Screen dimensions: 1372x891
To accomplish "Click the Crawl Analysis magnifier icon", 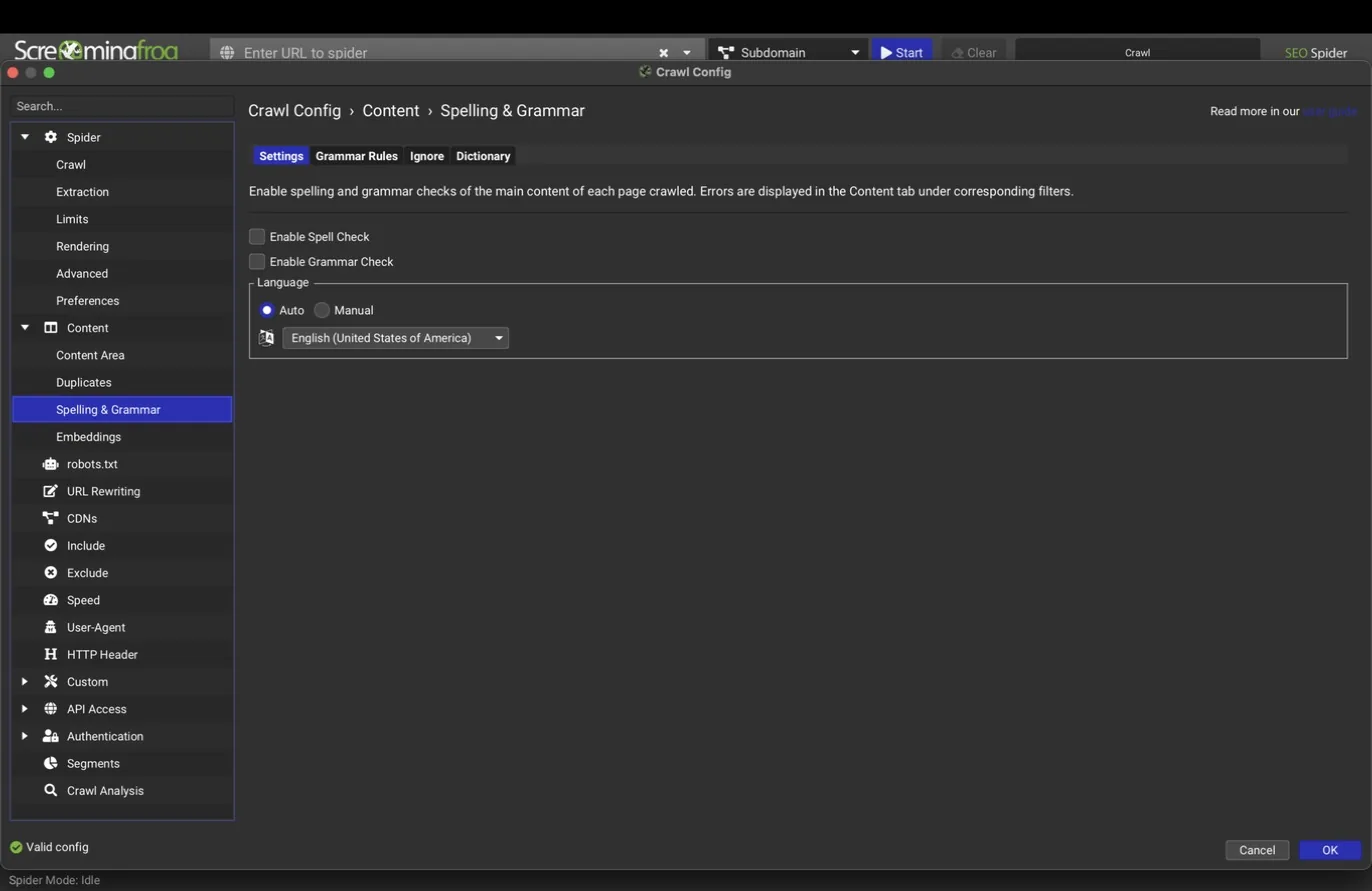I will (51, 791).
